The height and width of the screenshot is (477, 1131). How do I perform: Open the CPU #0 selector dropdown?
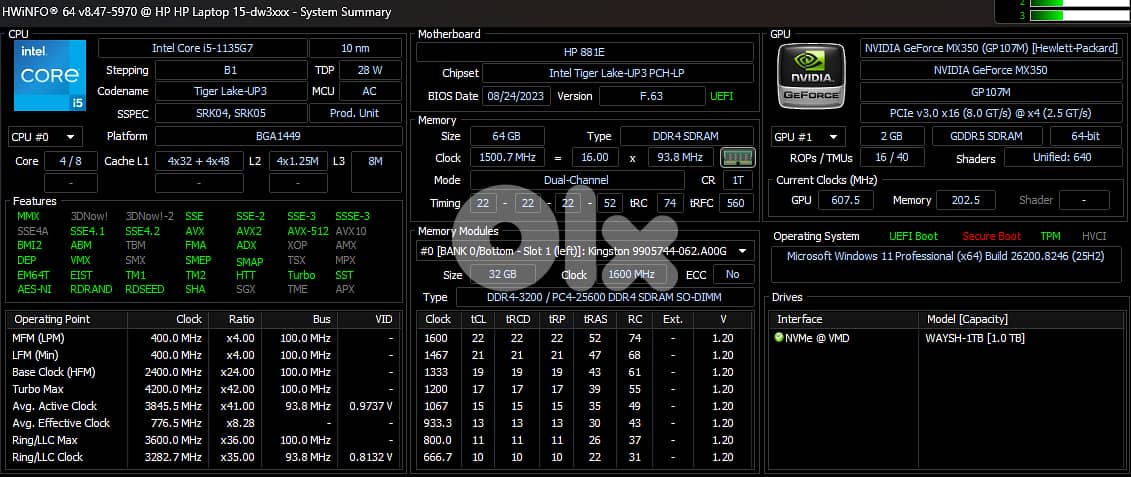(x=45, y=136)
